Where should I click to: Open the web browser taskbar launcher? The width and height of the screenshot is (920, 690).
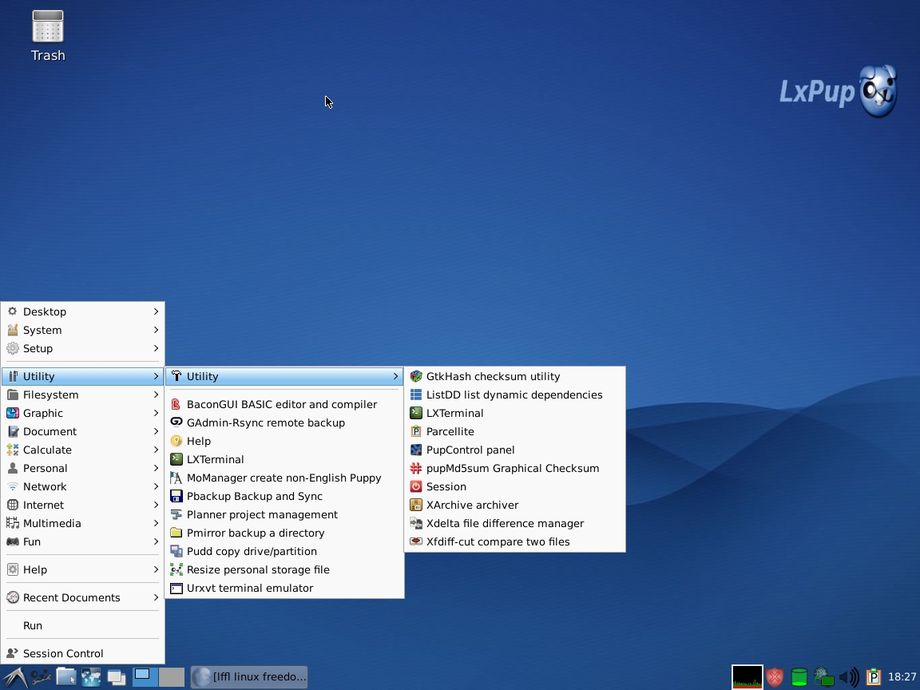click(x=91, y=677)
